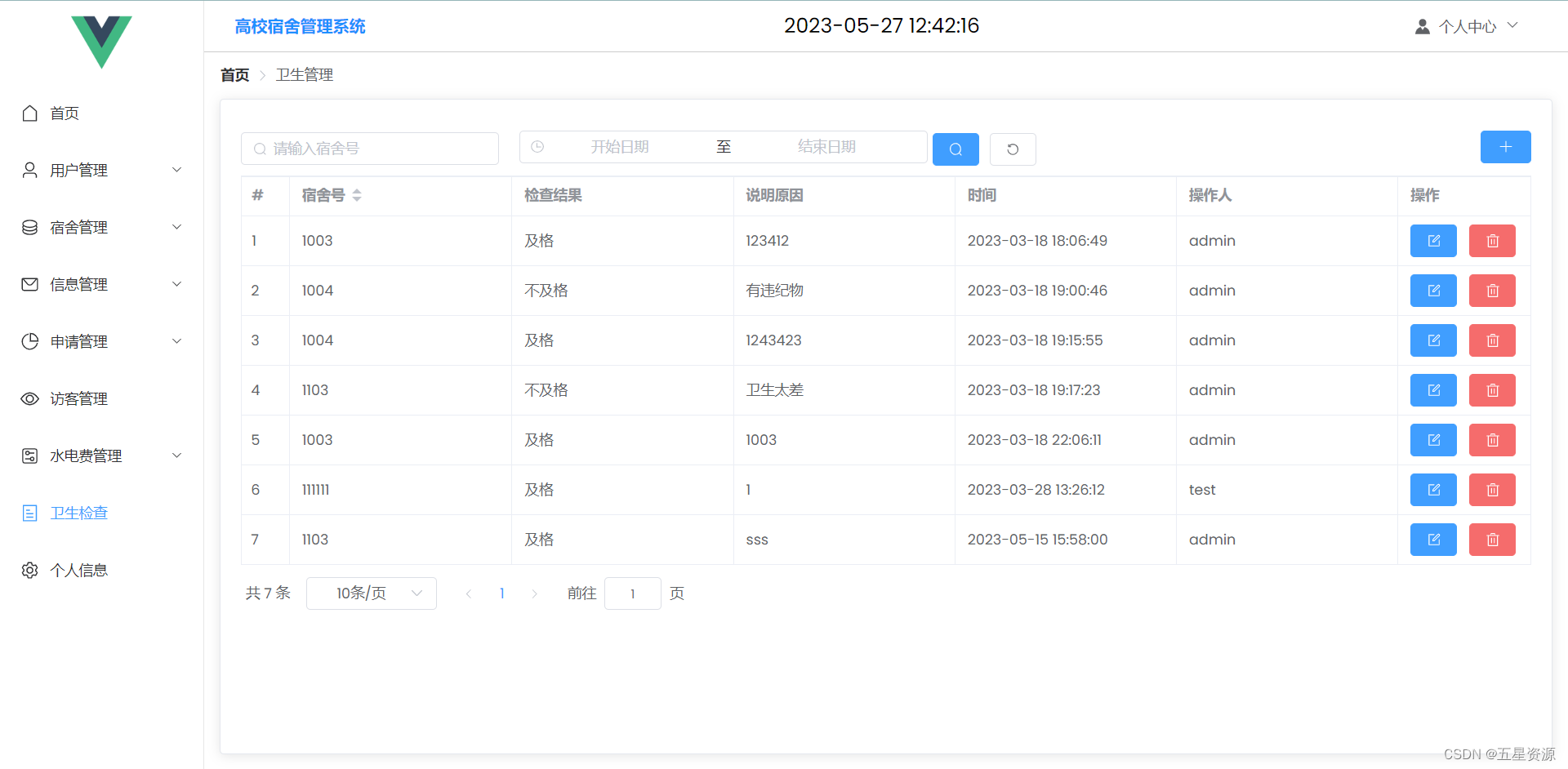Edit the row timed 2023-03-18 22:06:11
This screenshot has width=1568, height=769.
tap(1433, 440)
